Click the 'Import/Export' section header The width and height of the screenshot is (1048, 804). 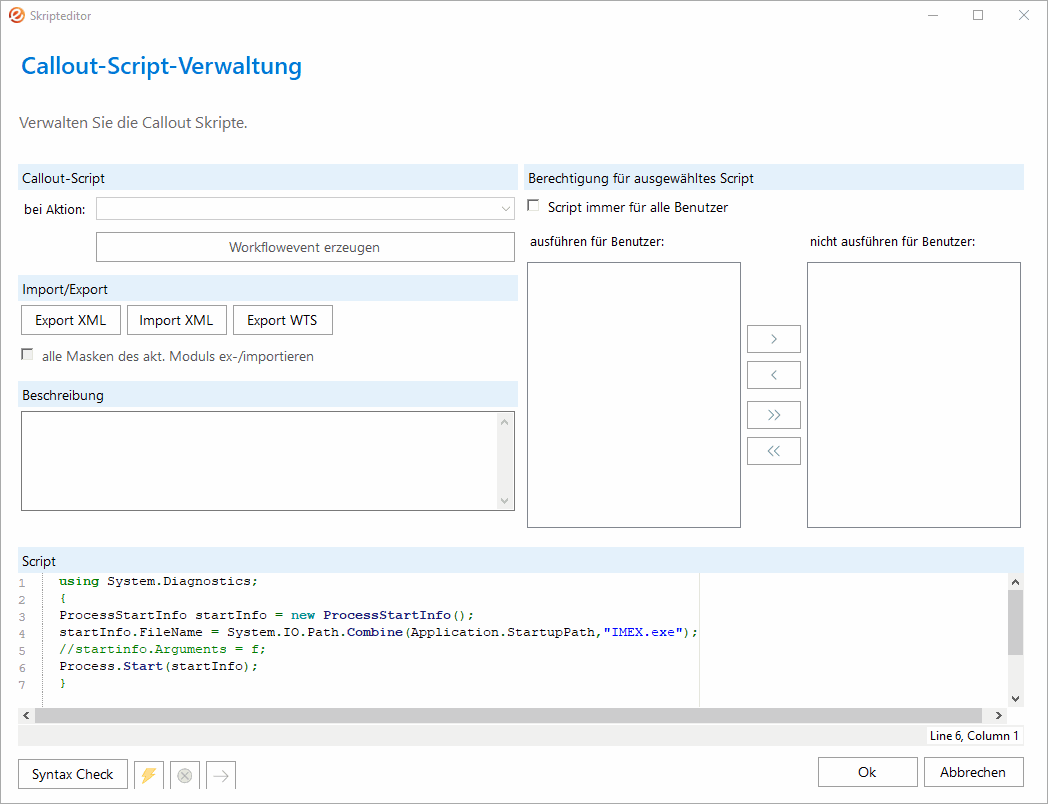pyautogui.click(x=268, y=289)
